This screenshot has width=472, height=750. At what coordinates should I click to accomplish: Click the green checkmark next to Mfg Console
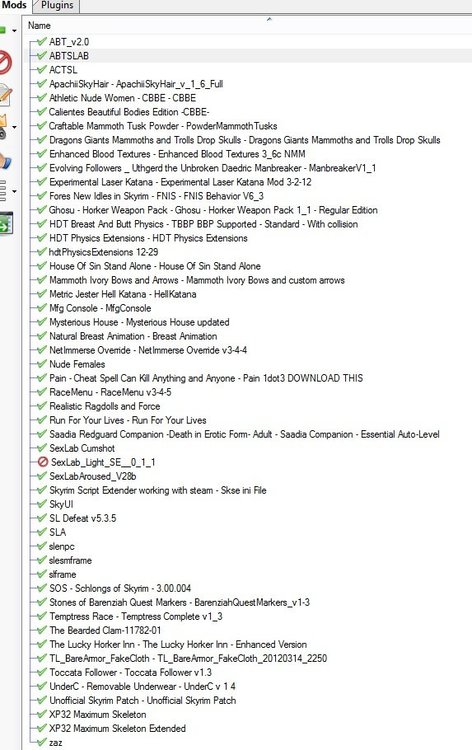click(x=42, y=308)
